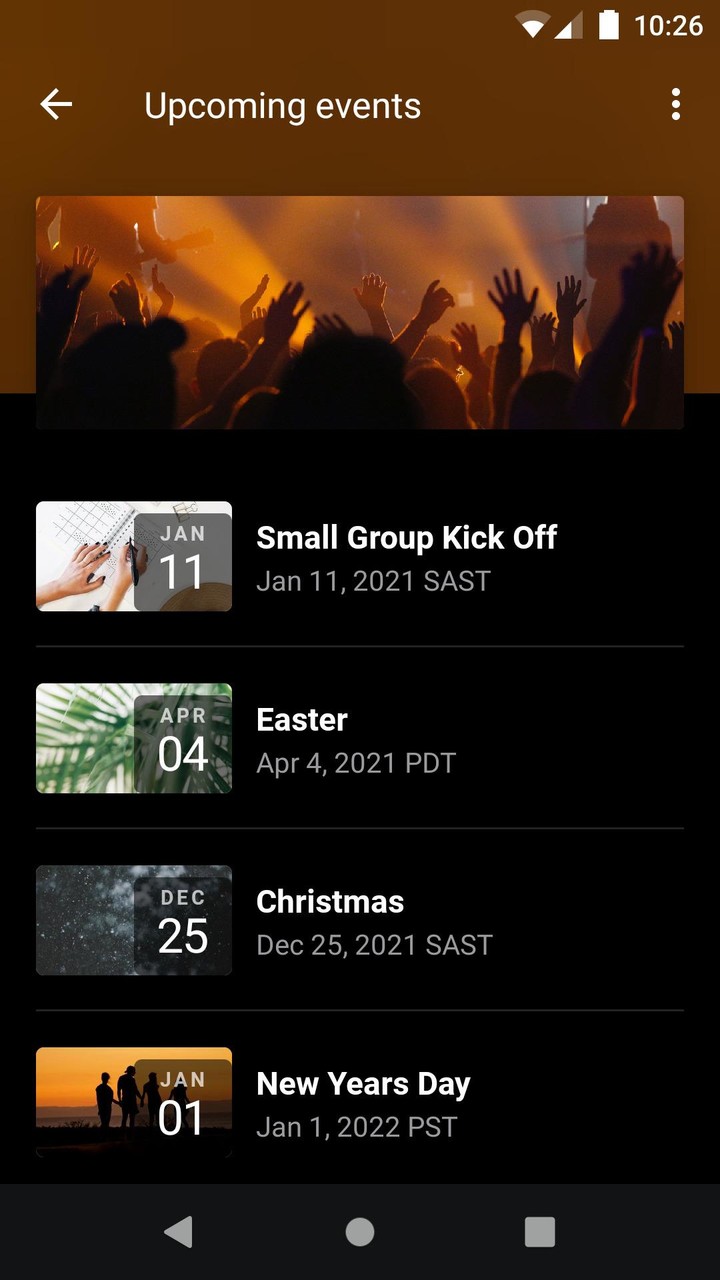Open the Christmas event title

click(330, 902)
